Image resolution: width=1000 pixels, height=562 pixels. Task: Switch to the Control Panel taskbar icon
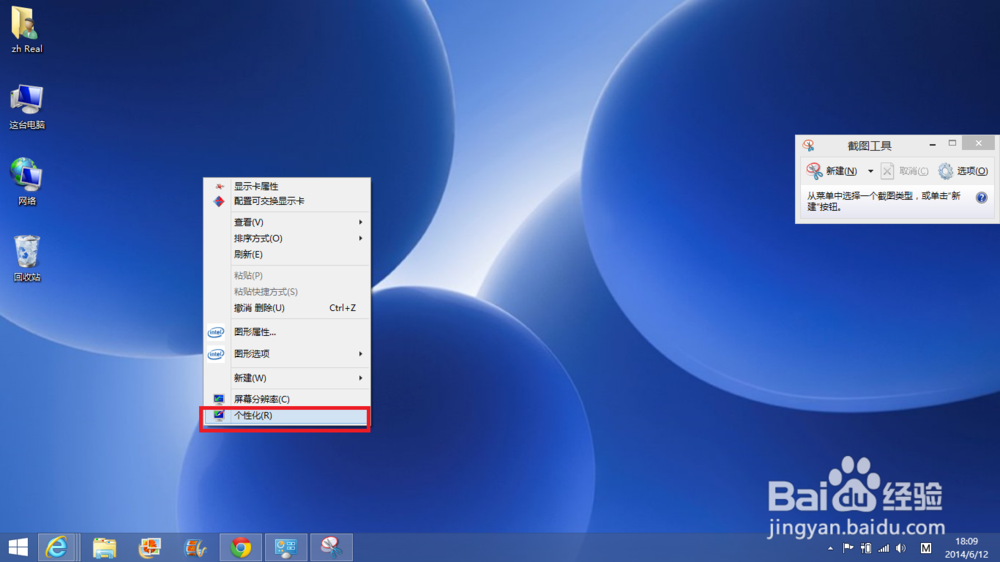(x=286, y=547)
